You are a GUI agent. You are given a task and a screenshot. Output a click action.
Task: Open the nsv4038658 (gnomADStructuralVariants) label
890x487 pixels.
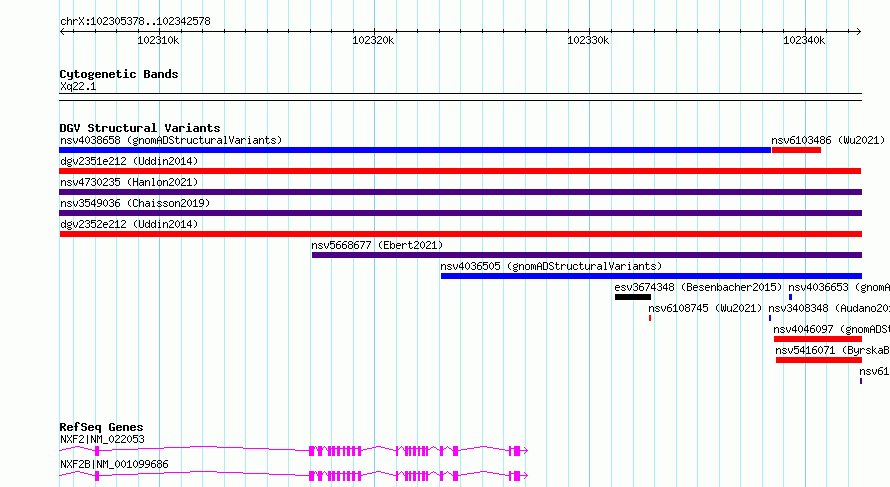(x=171, y=140)
